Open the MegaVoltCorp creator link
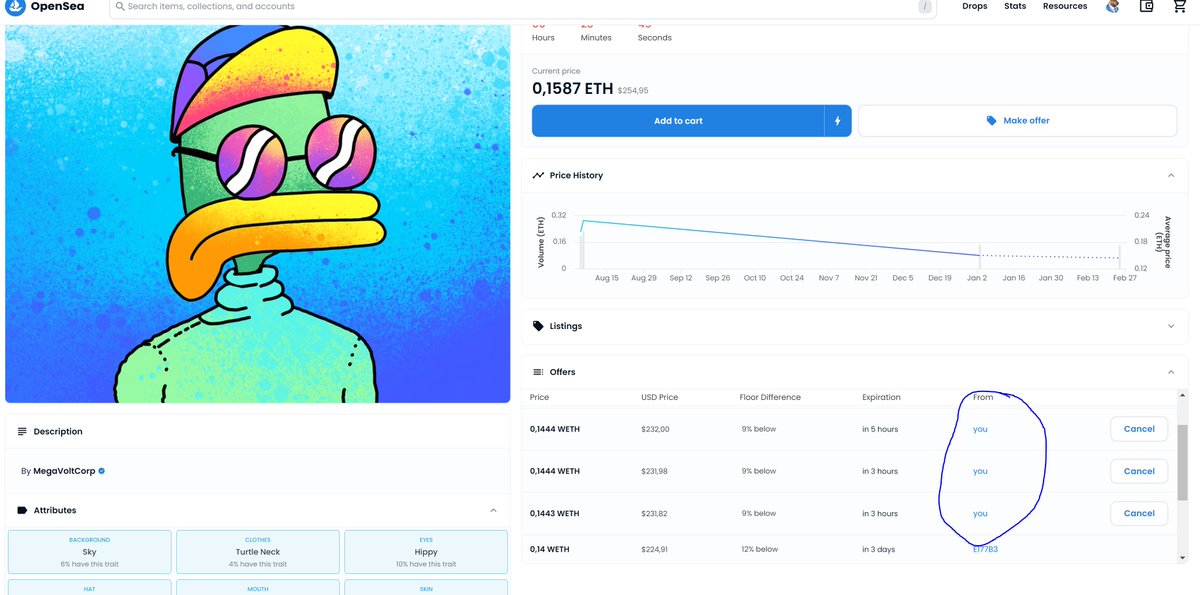The height and width of the screenshot is (595, 1200). click(65, 471)
